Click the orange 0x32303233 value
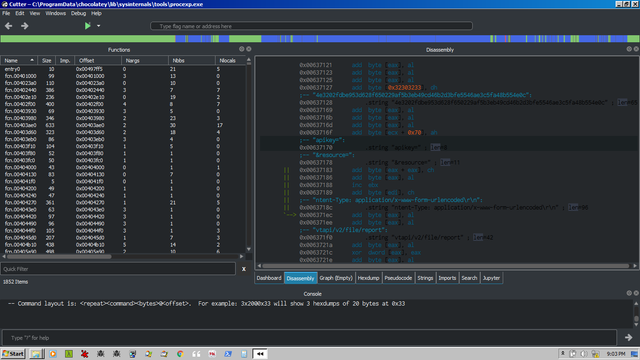This screenshot has height=360, width=640. tap(404, 87)
